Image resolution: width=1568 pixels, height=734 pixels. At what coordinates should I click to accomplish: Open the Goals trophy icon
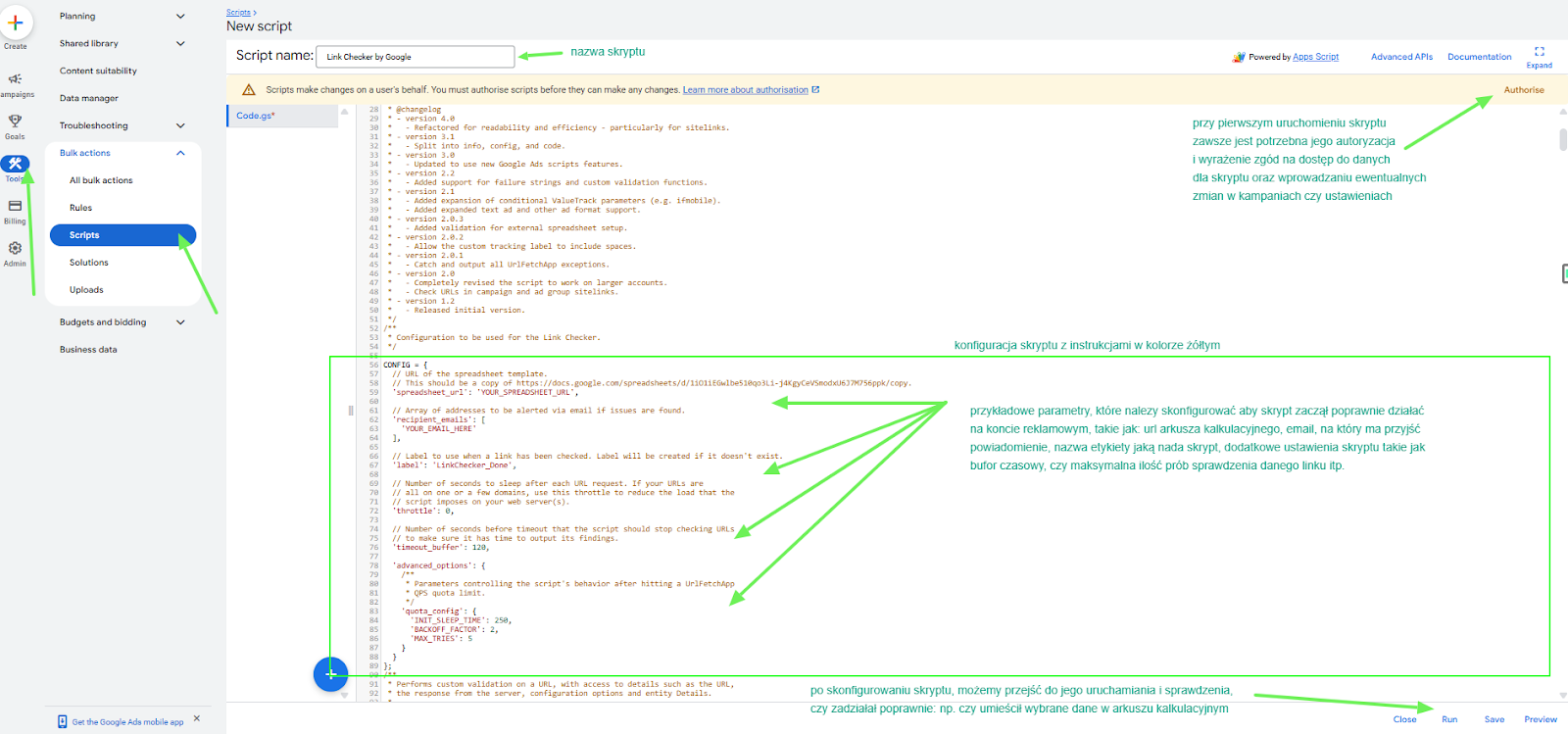click(15, 122)
